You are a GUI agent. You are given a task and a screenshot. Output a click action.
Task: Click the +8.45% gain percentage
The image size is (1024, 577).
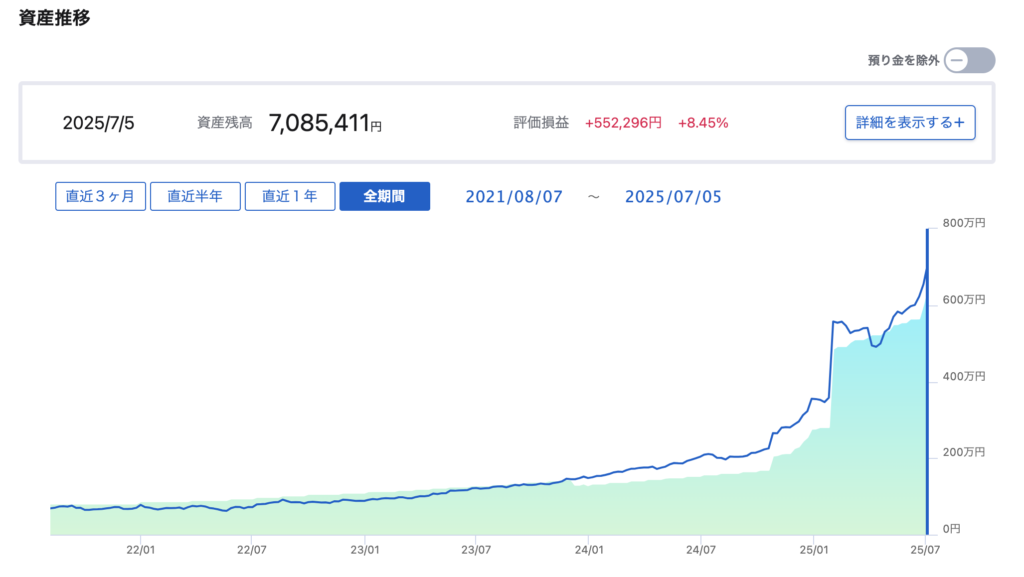pyautogui.click(x=703, y=123)
